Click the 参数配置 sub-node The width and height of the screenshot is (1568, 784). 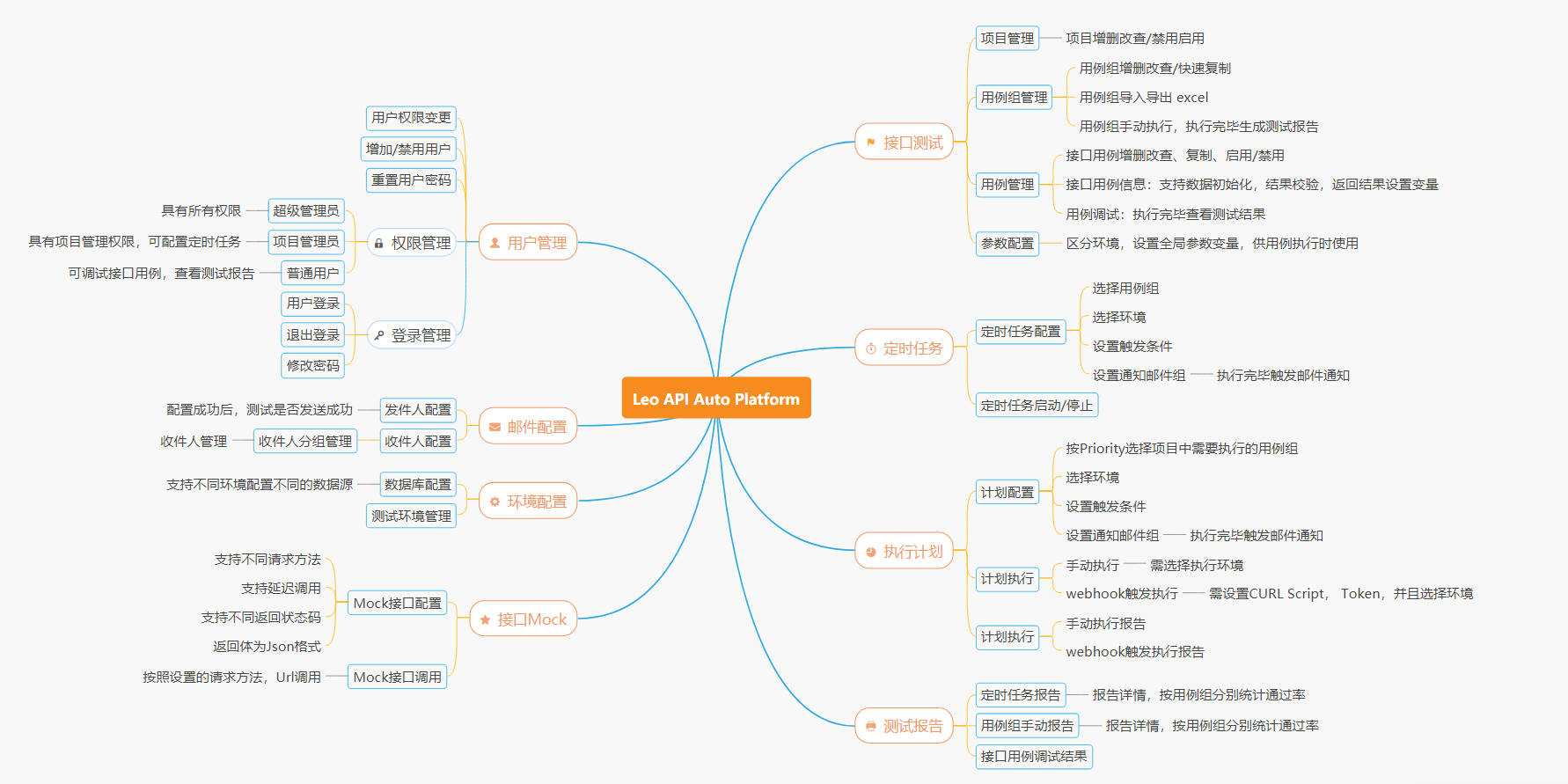(x=1007, y=243)
